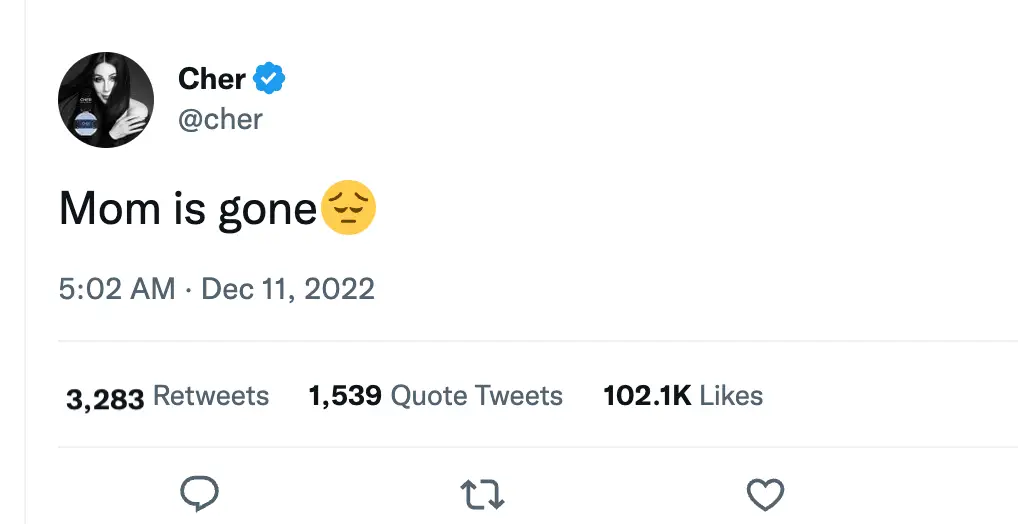Click the year 2022 in the date
Image resolution: width=1018 pixels, height=524 pixels.
(338, 289)
